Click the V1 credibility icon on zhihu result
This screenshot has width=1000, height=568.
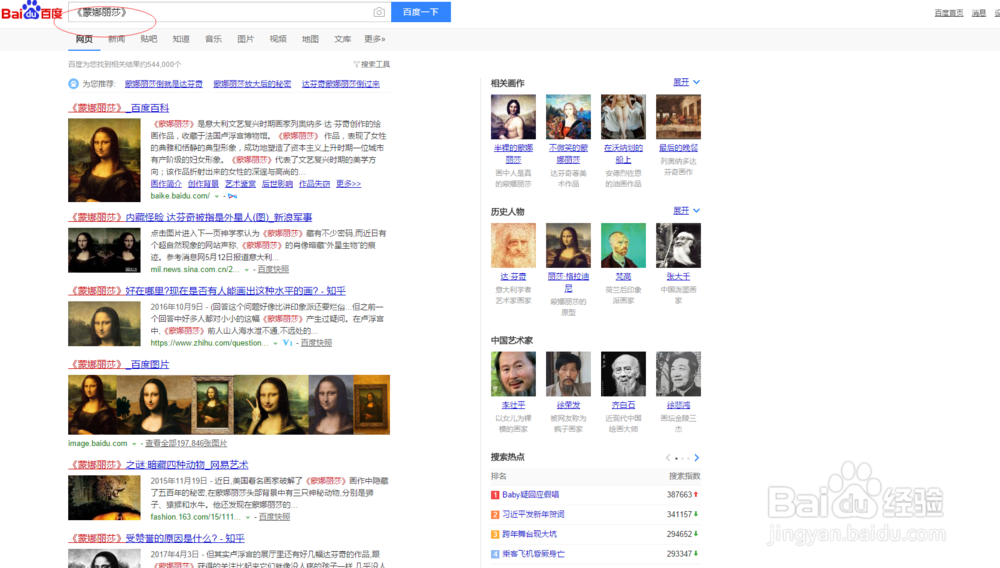pyautogui.click(x=288, y=343)
